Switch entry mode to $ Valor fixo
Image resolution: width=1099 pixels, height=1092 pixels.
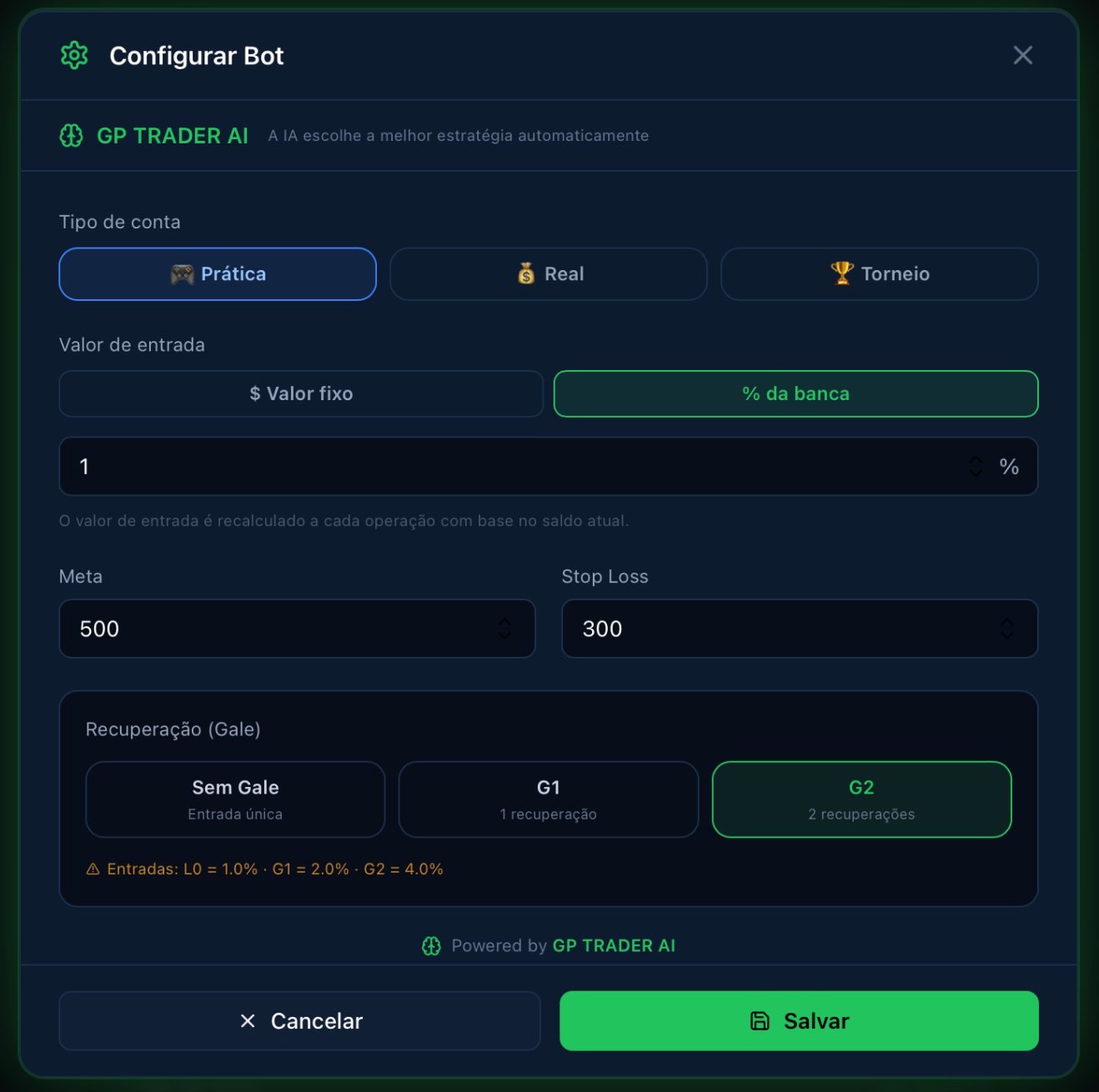pos(300,393)
